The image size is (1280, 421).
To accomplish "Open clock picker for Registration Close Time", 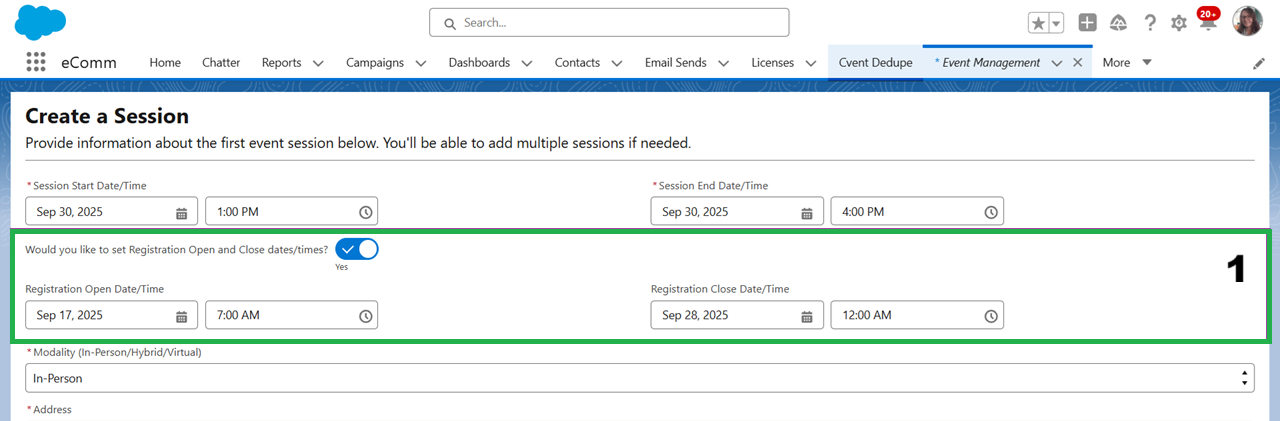I will tap(990, 316).
